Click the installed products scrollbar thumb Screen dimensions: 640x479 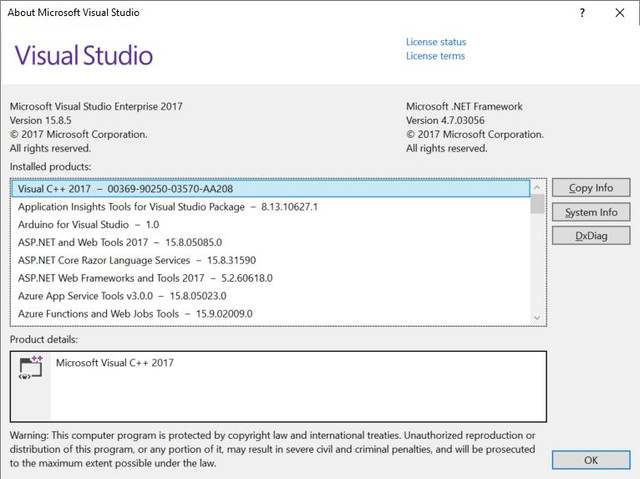pos(537,204)
